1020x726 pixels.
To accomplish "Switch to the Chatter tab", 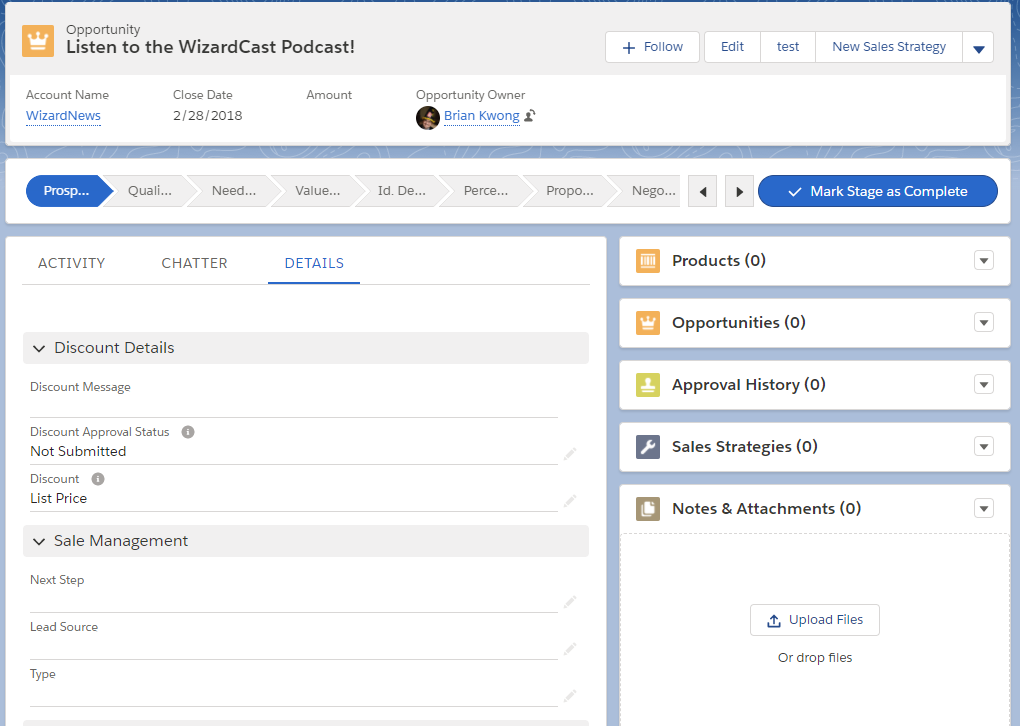I will [x=195, y=263].
